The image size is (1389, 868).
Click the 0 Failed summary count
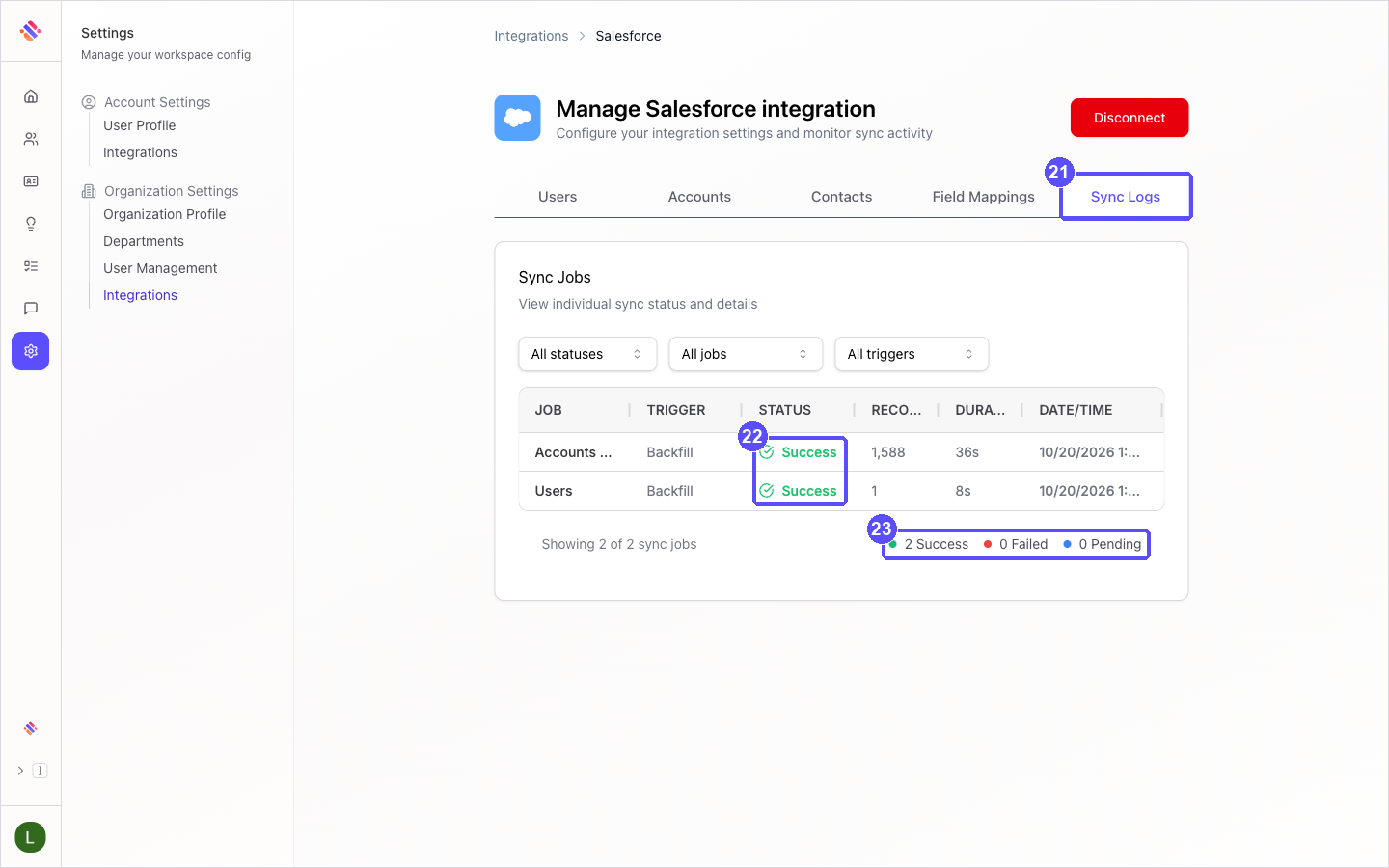[x=1016, y=544]
